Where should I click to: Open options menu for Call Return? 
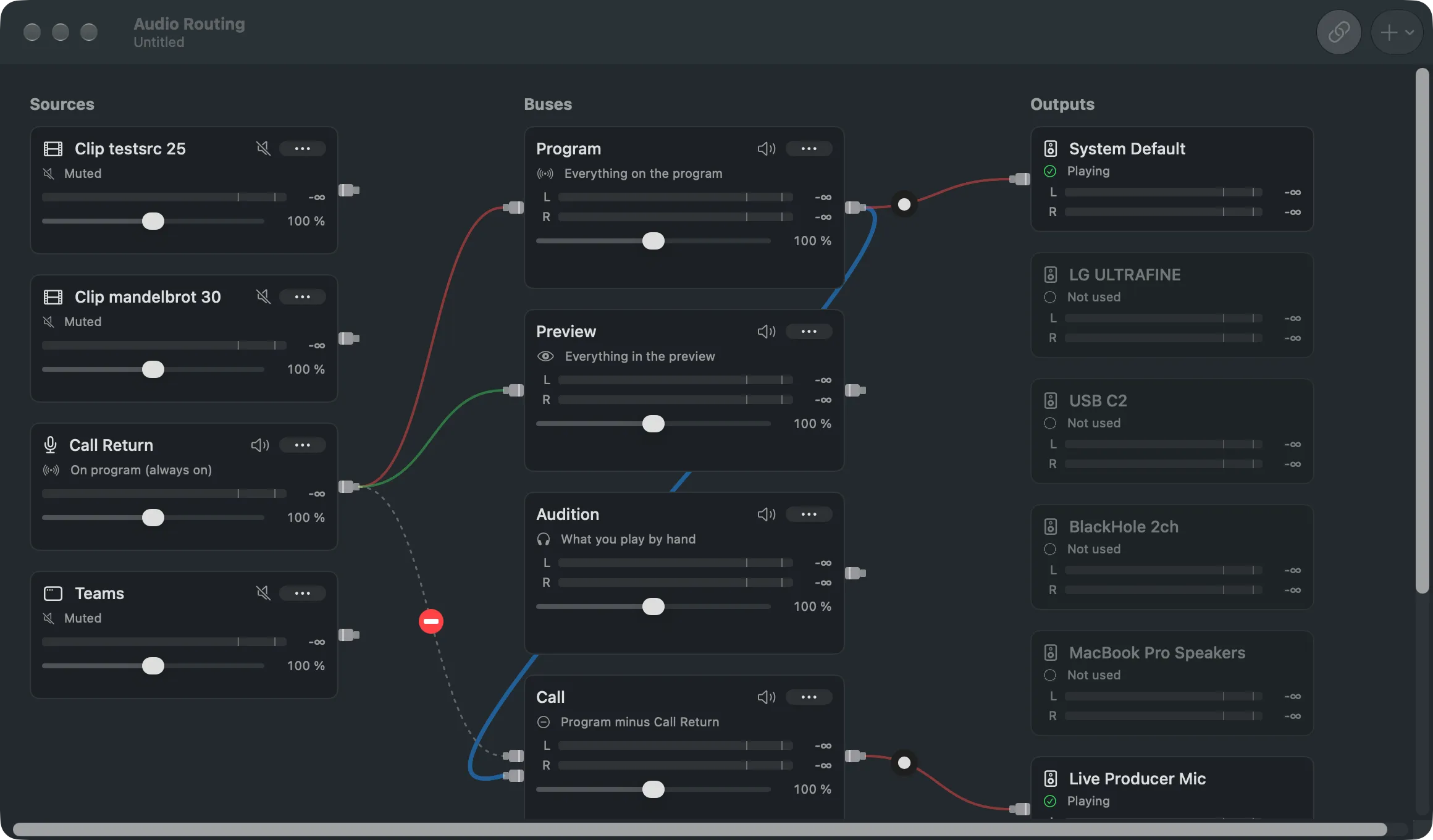click(x=303, y=445)
